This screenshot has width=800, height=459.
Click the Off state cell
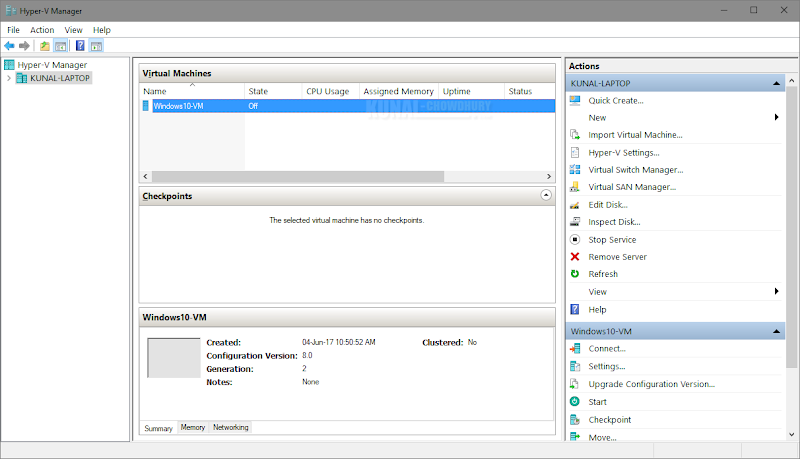pos(253,106)
